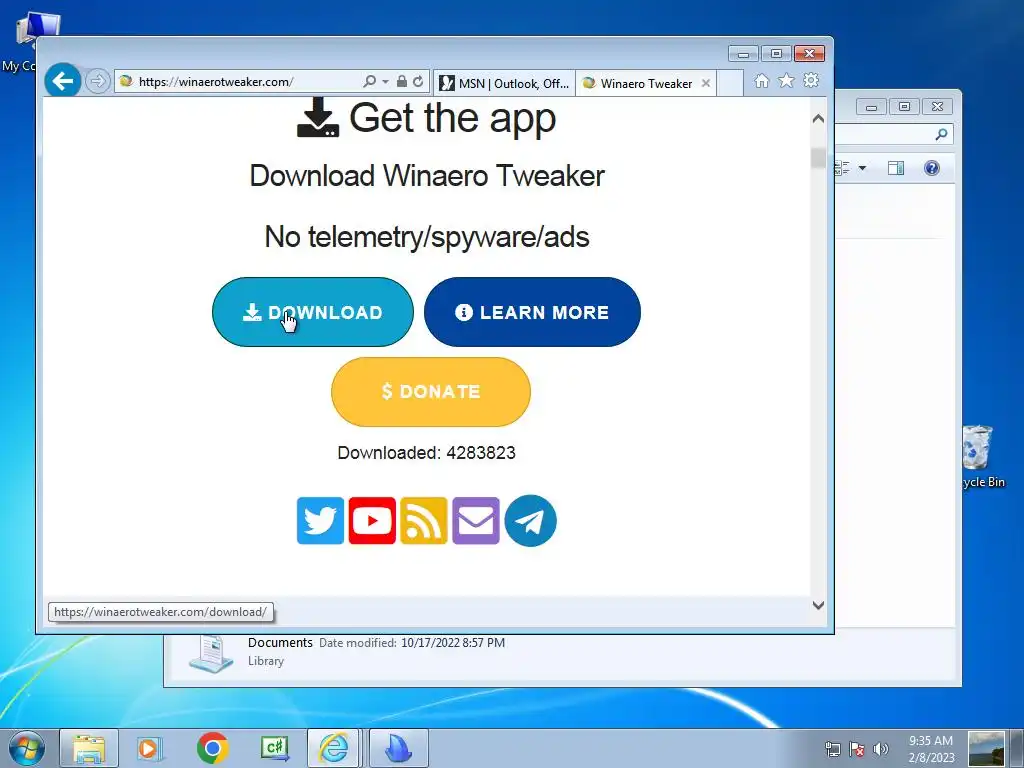Viewport: 1024px width, 768px height.
Task: Open the Action Center flag icon
Action: pyautogui.click(x=857, y=749)
